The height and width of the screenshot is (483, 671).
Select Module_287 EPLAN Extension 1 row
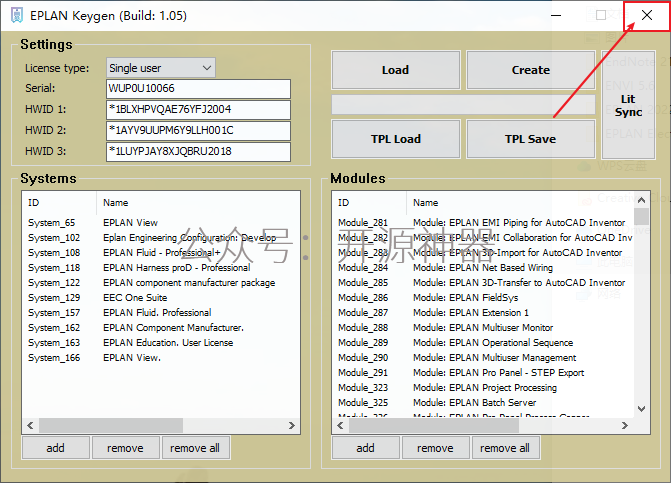[483, 312]
